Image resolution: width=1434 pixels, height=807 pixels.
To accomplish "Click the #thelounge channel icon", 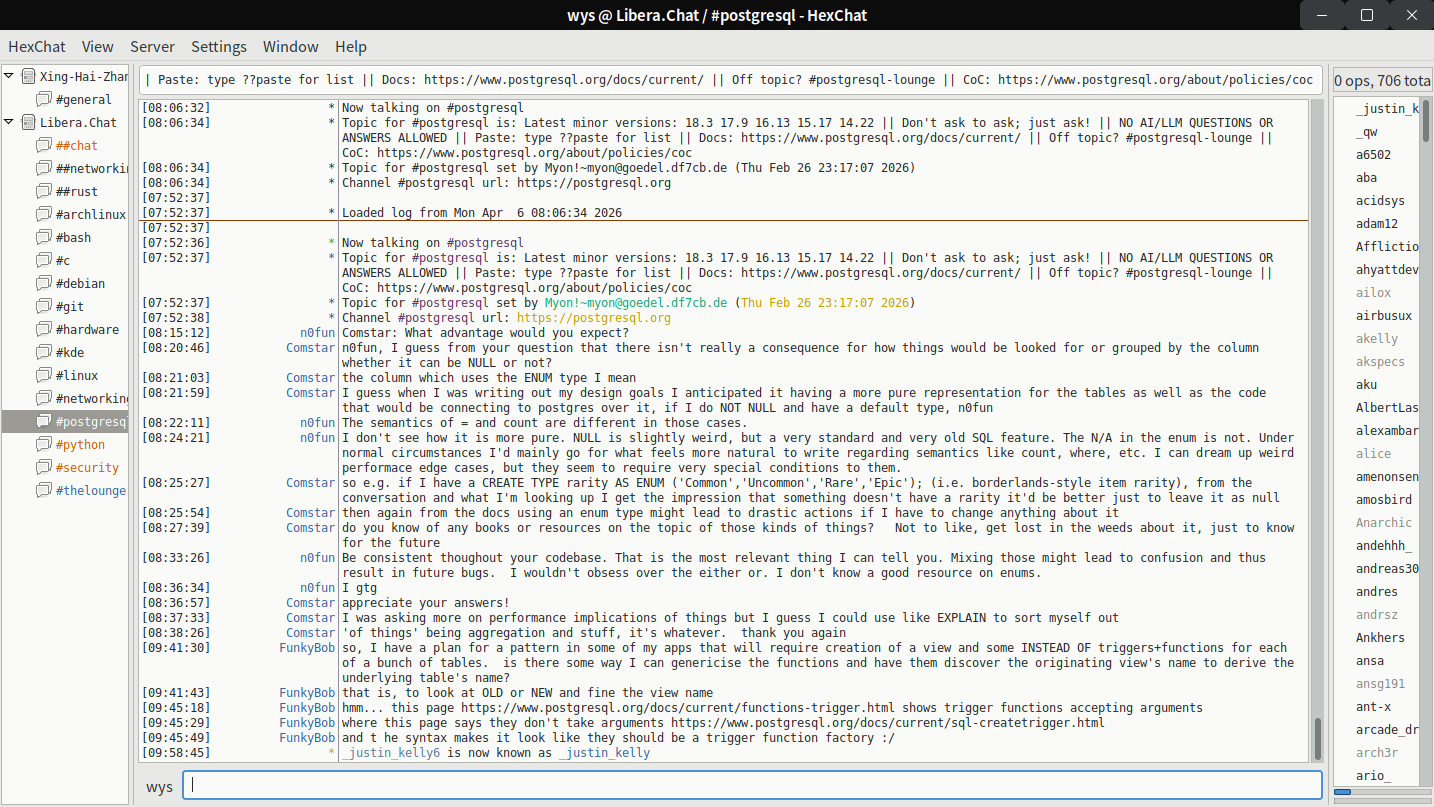I will [43, 490].
